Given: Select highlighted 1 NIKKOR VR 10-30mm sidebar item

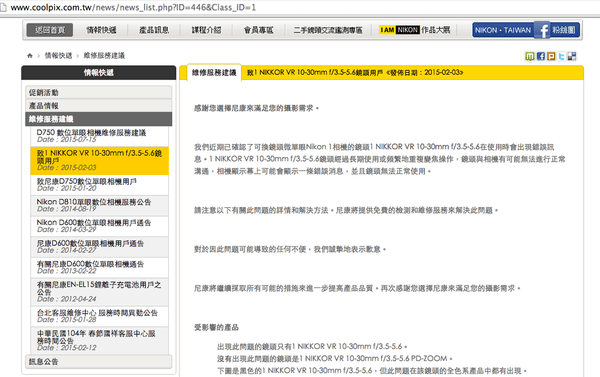Looking at the screenshot, I should [99, 160].
